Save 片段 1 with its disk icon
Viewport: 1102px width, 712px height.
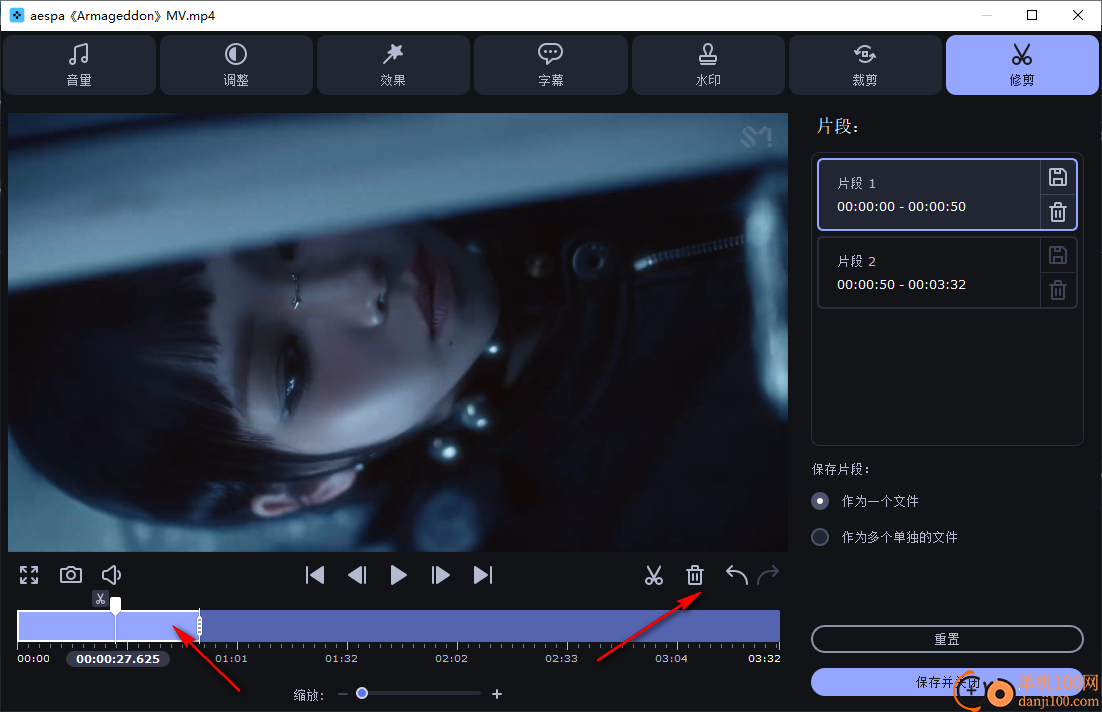[1058, 177]
